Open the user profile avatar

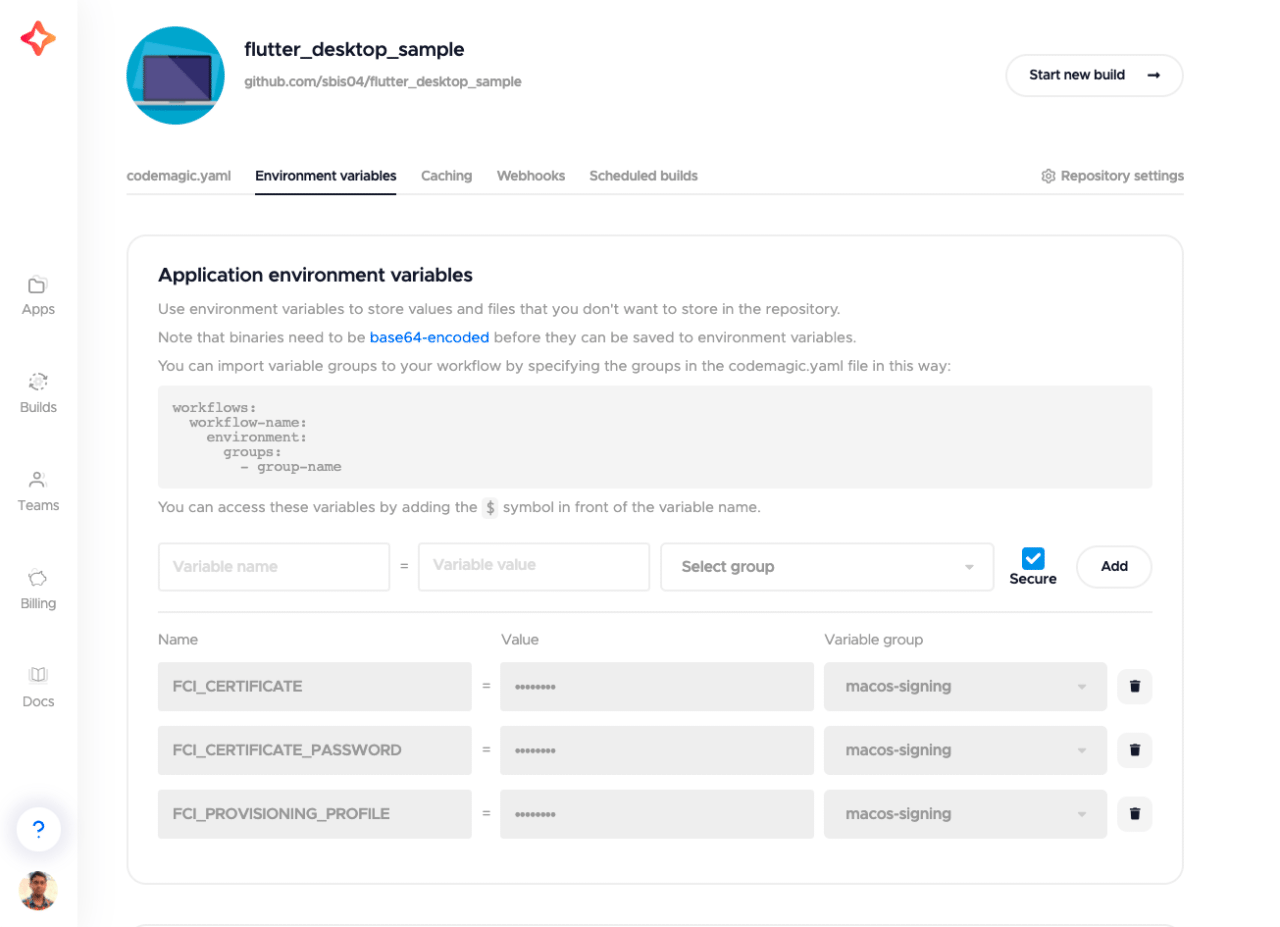38,890
